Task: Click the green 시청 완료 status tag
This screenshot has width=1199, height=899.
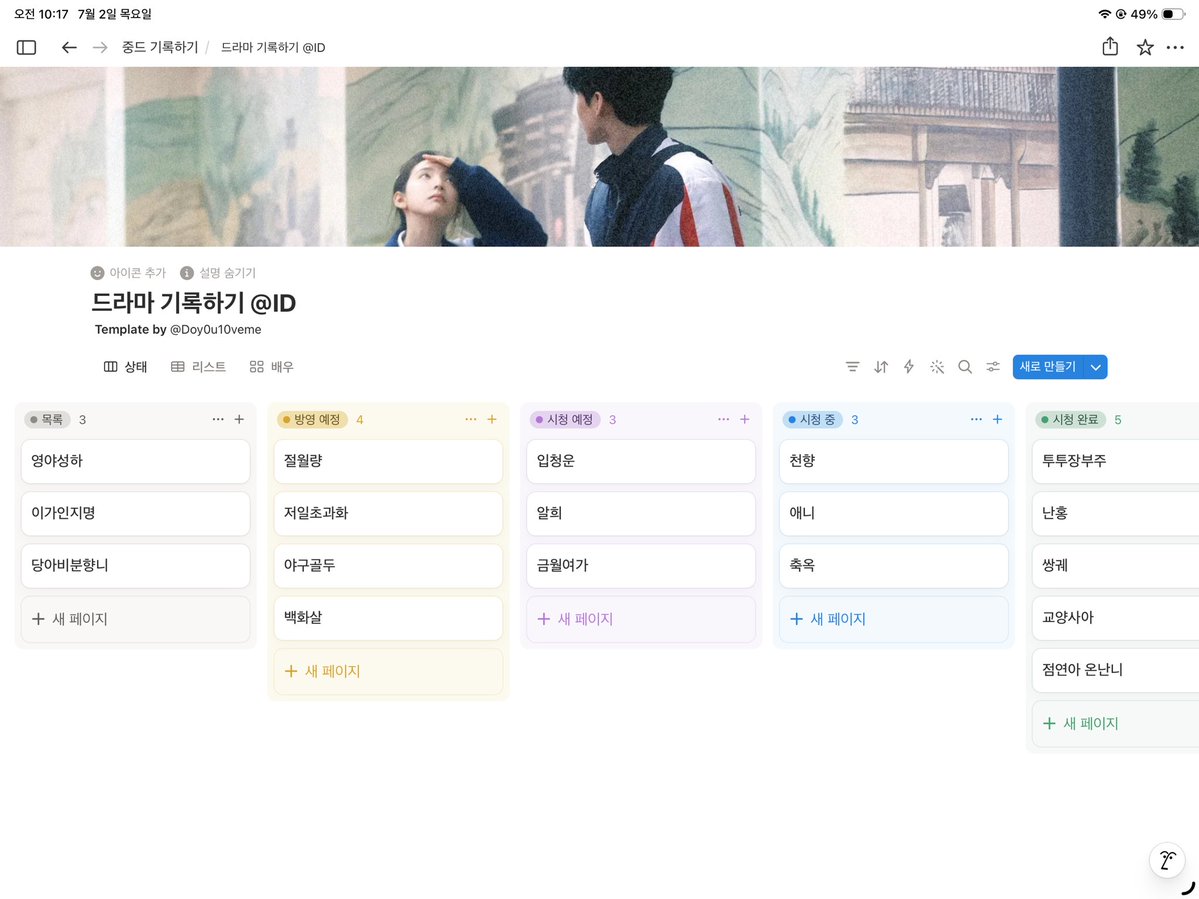Action: click(1071, 420)
